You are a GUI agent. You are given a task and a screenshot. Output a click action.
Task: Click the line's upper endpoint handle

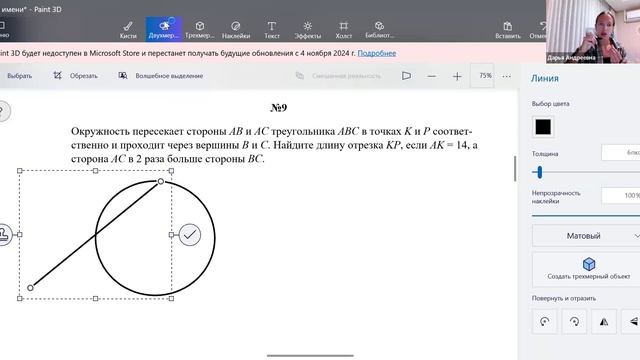[x=161, y=181]
